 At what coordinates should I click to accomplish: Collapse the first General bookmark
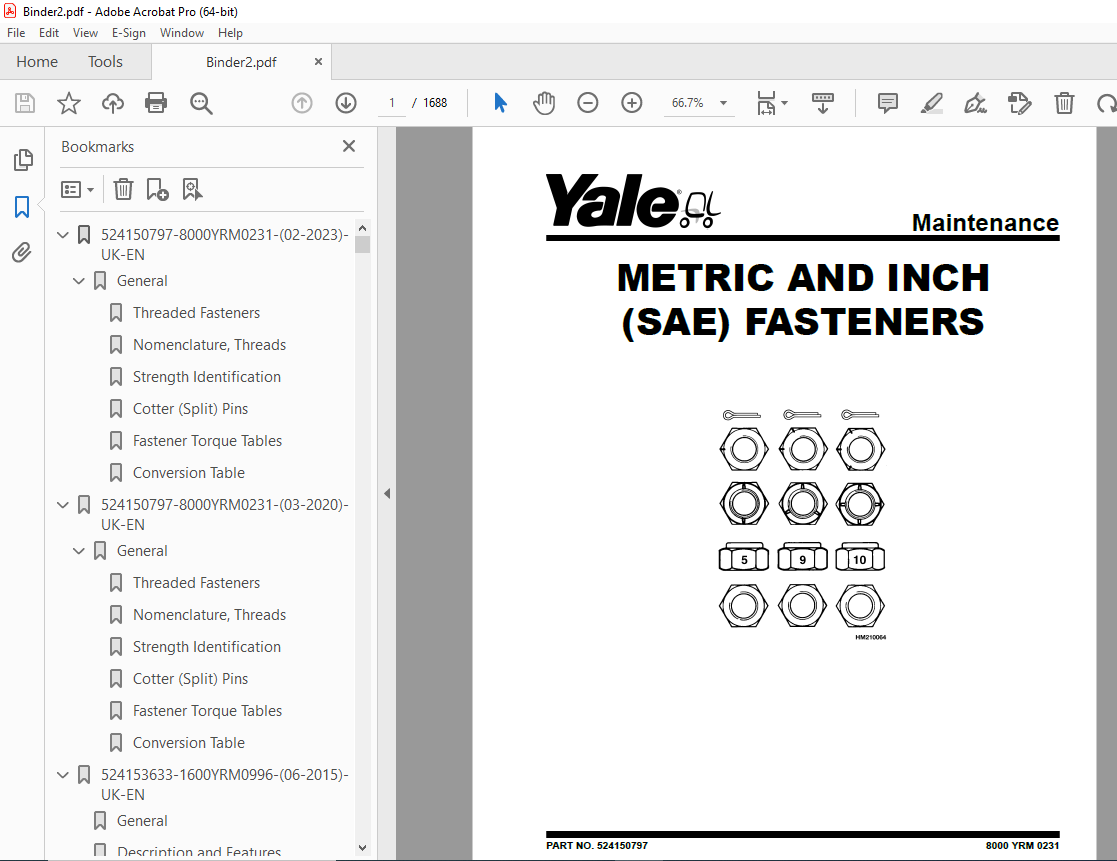(x=79, y=281)
